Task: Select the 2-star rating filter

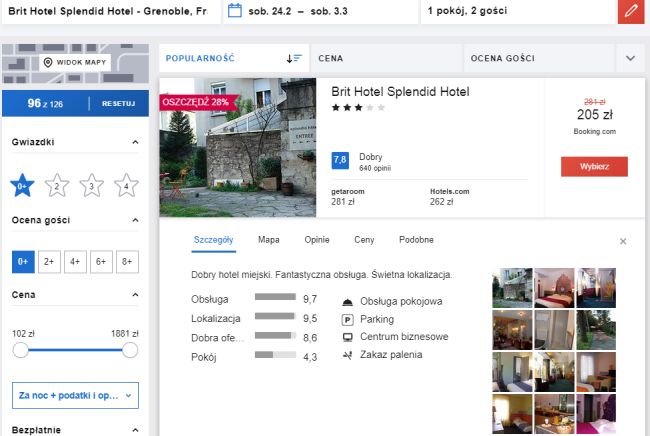Action: [x=57, y=185]
